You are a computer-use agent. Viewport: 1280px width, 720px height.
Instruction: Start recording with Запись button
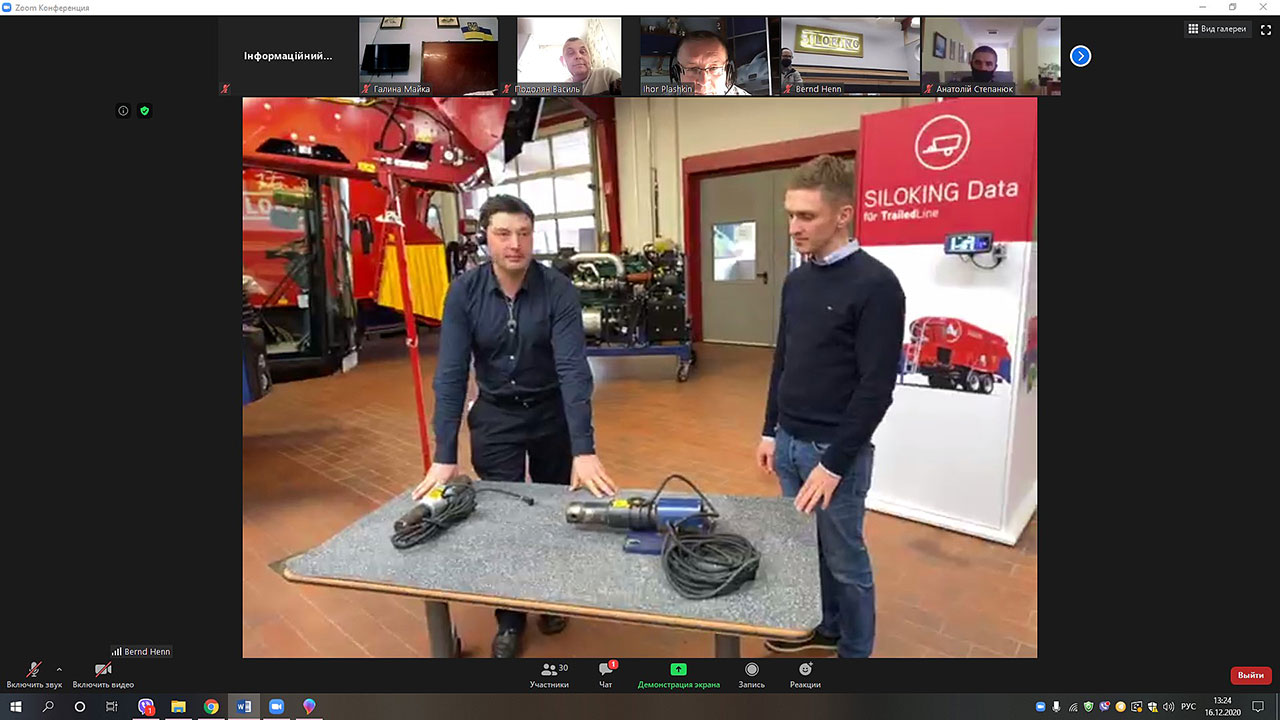coord(751,675)
